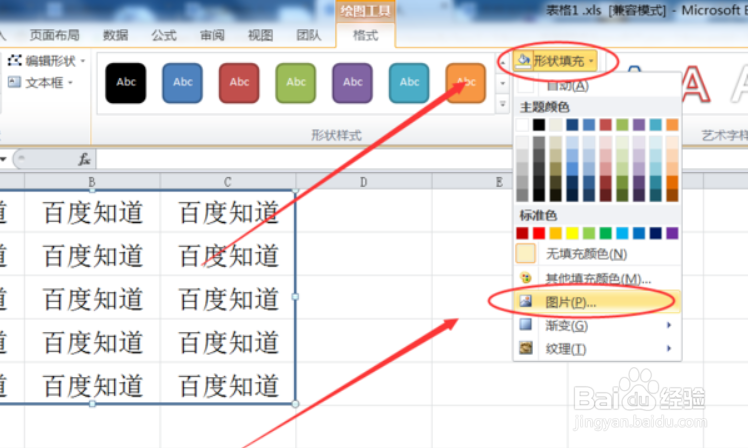Open the 文本框 dropdown
The width and height of the screenshot is (748, 448).
pos(41,83)
